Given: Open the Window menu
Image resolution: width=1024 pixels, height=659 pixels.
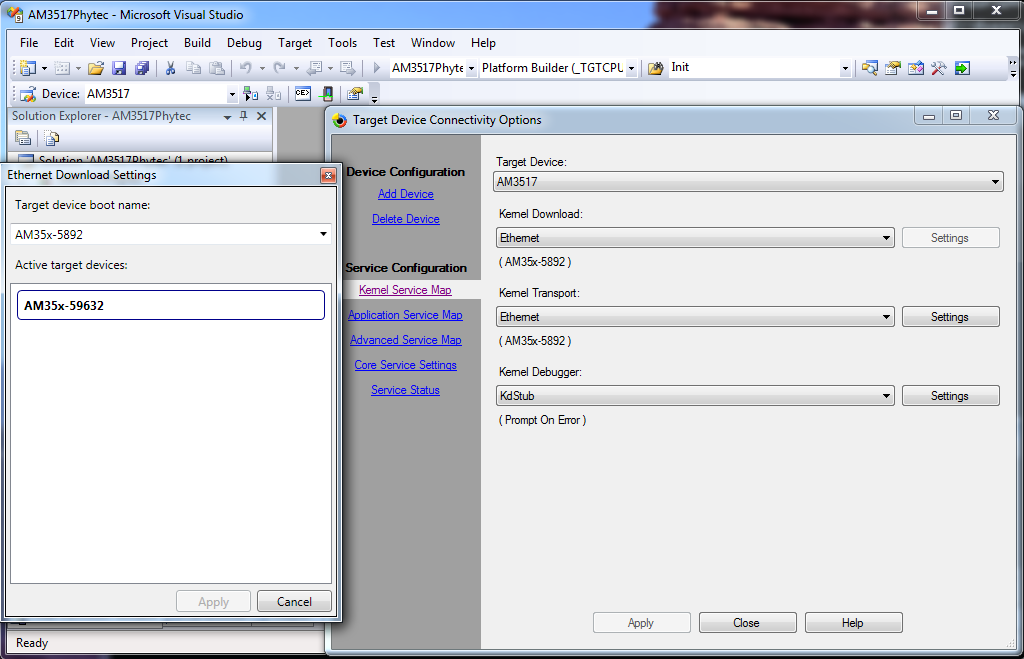Looking at the screenshot, I should point(432,42).
